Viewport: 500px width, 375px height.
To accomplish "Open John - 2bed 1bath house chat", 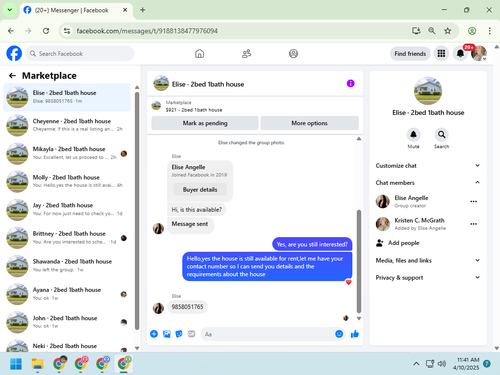I will [x=67, y=322].
